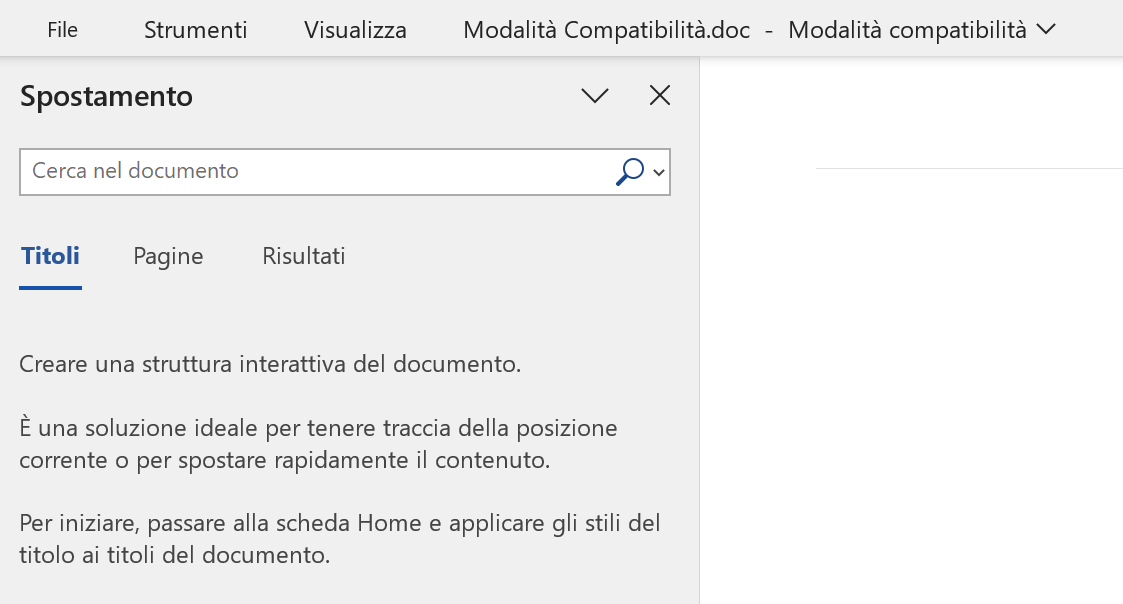1123x604 pixels.
Task: Switch to the Pagine tab
Action: tap(168, 256)
